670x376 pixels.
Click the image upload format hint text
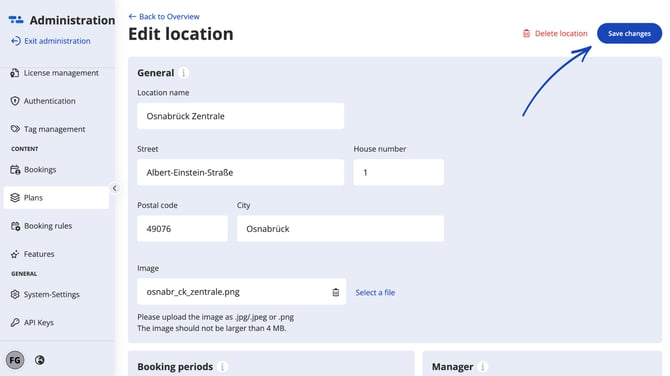coord(215,317)
